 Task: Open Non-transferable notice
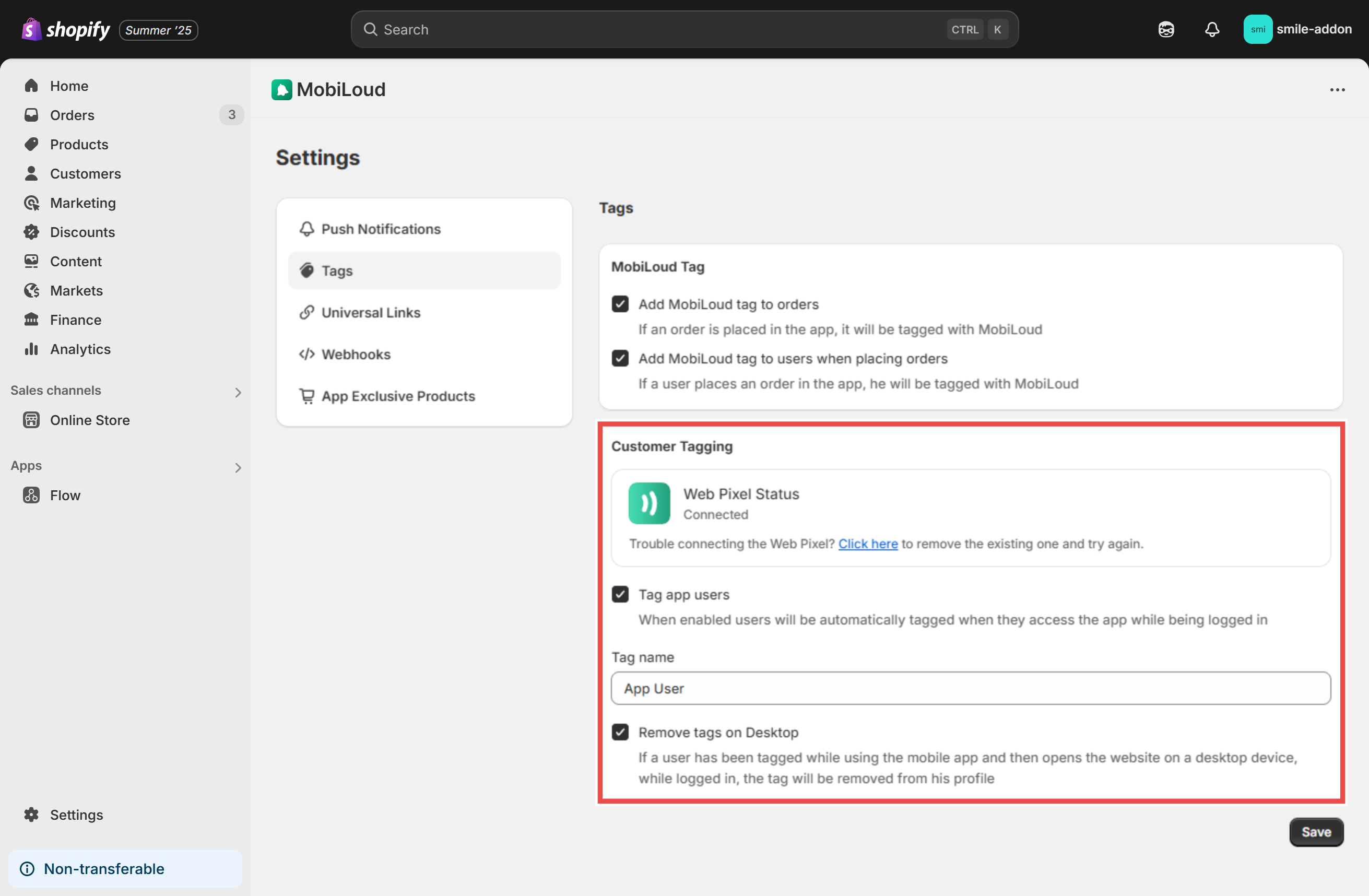tap(125, 869)
